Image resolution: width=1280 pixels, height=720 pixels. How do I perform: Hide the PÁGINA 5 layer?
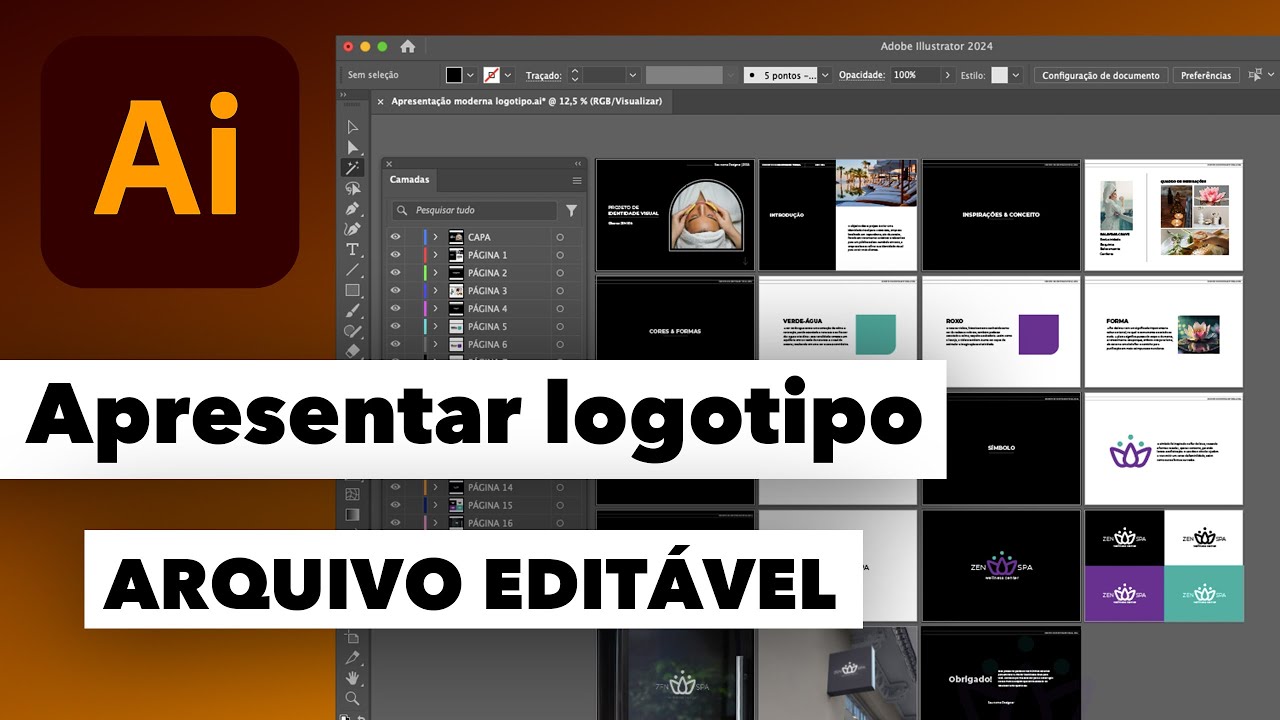[396, 326]
